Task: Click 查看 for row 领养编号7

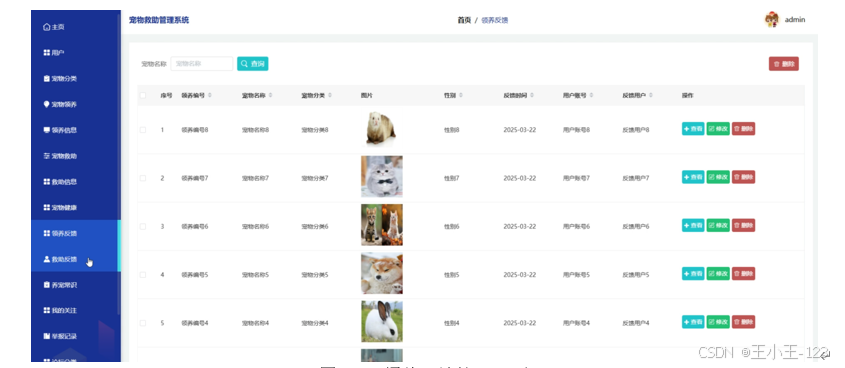Action: point(693,177)
